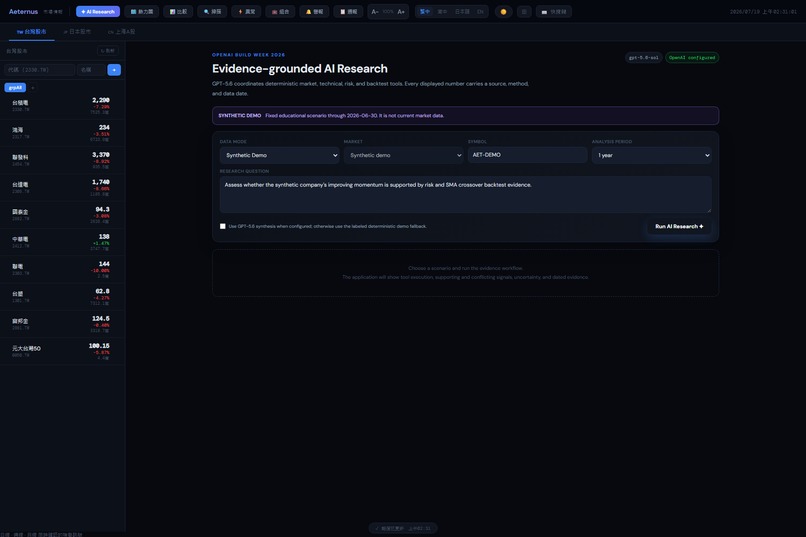
Task: Click the Run AI Research button
Action: (679, 226)
